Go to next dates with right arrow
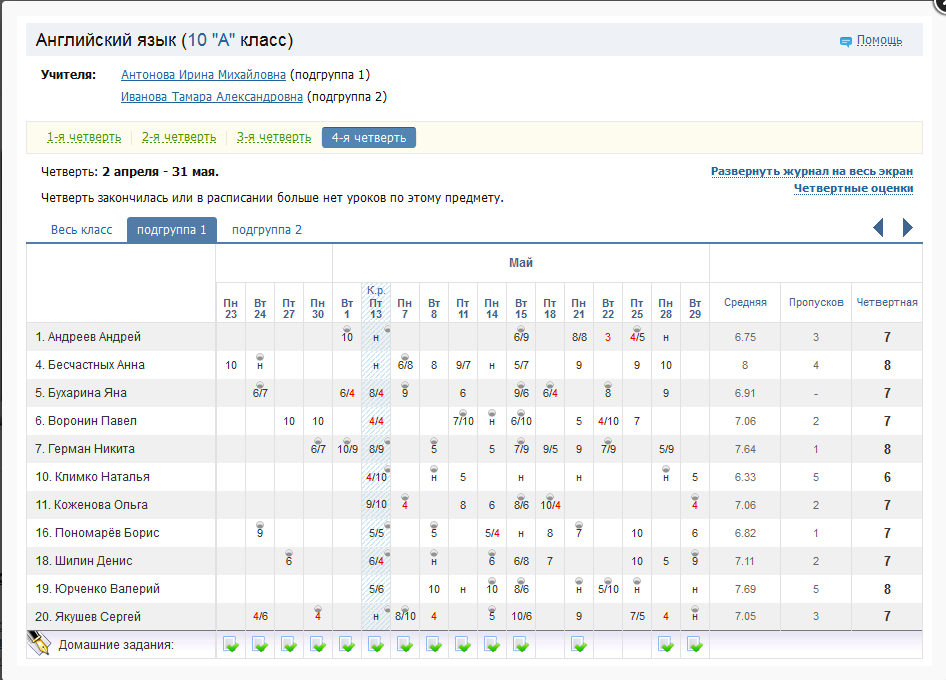The height and width of the screenshot is (680, 946). pos(907,227)
